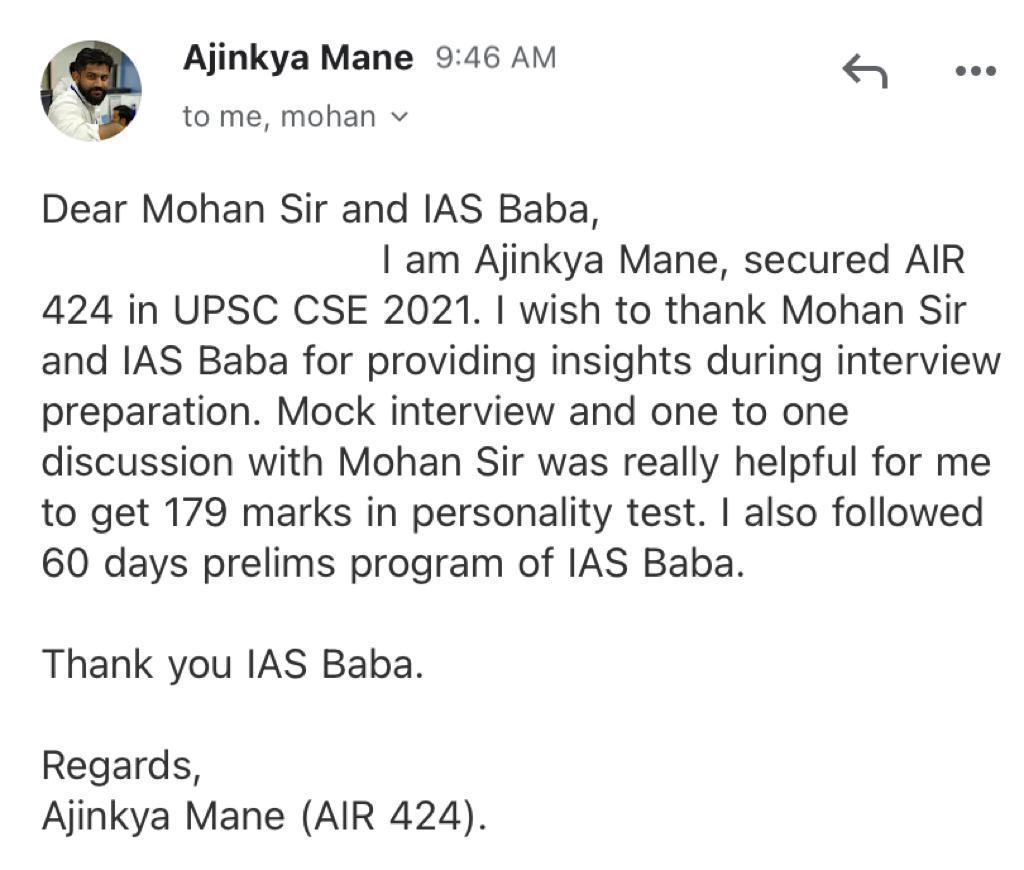Select the signature "Ajinkya Mane (AIR 424)."

[264, 816]
